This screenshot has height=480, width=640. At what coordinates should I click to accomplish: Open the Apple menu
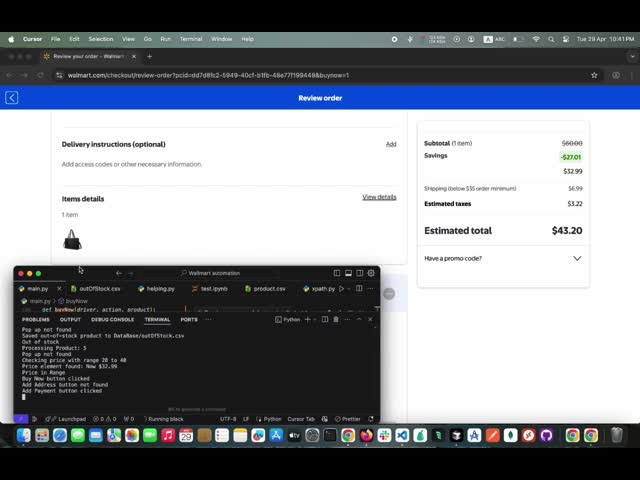(11, 39)
